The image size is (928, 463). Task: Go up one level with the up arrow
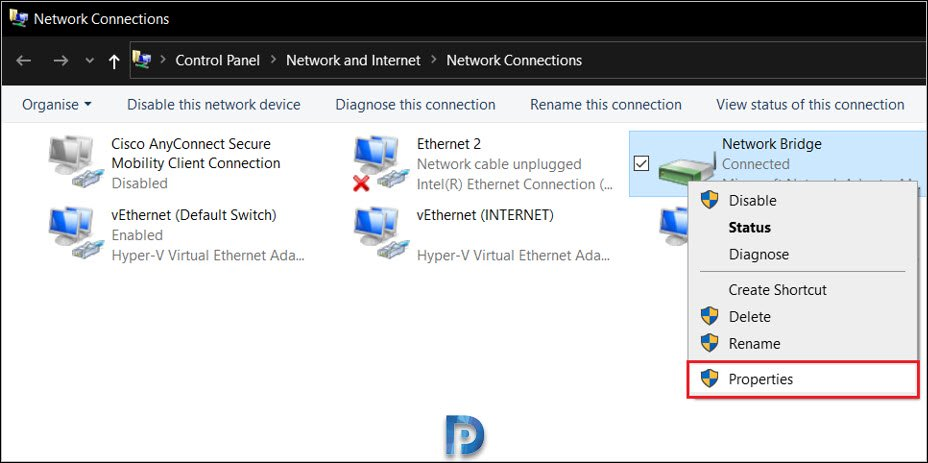coord(114,61)
